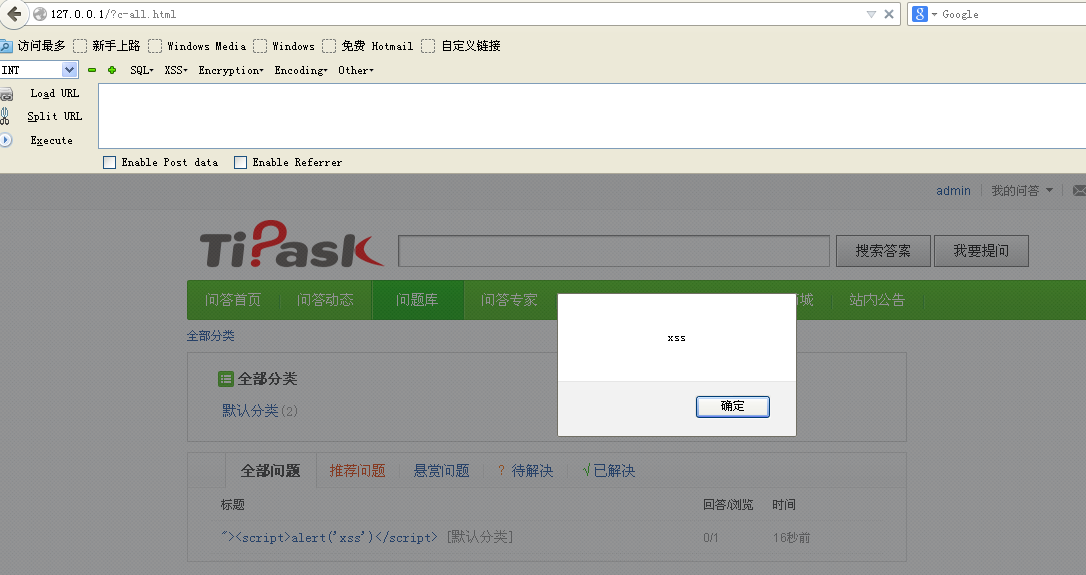Click the Tipask logo
The height and width of the screenshot is (575, 1086).
point(291,245)
